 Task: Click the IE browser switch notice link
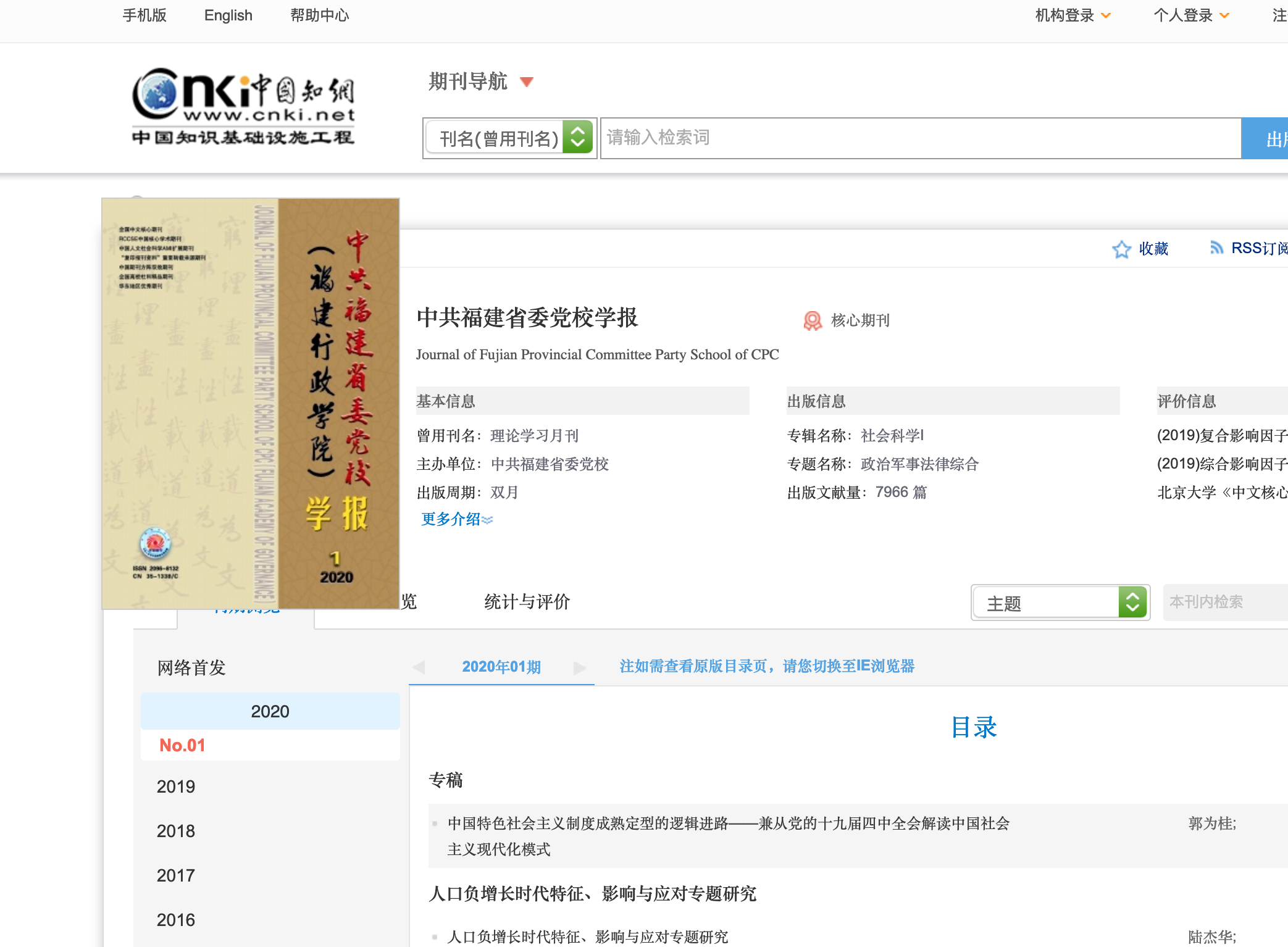click(x=767, y=666)
